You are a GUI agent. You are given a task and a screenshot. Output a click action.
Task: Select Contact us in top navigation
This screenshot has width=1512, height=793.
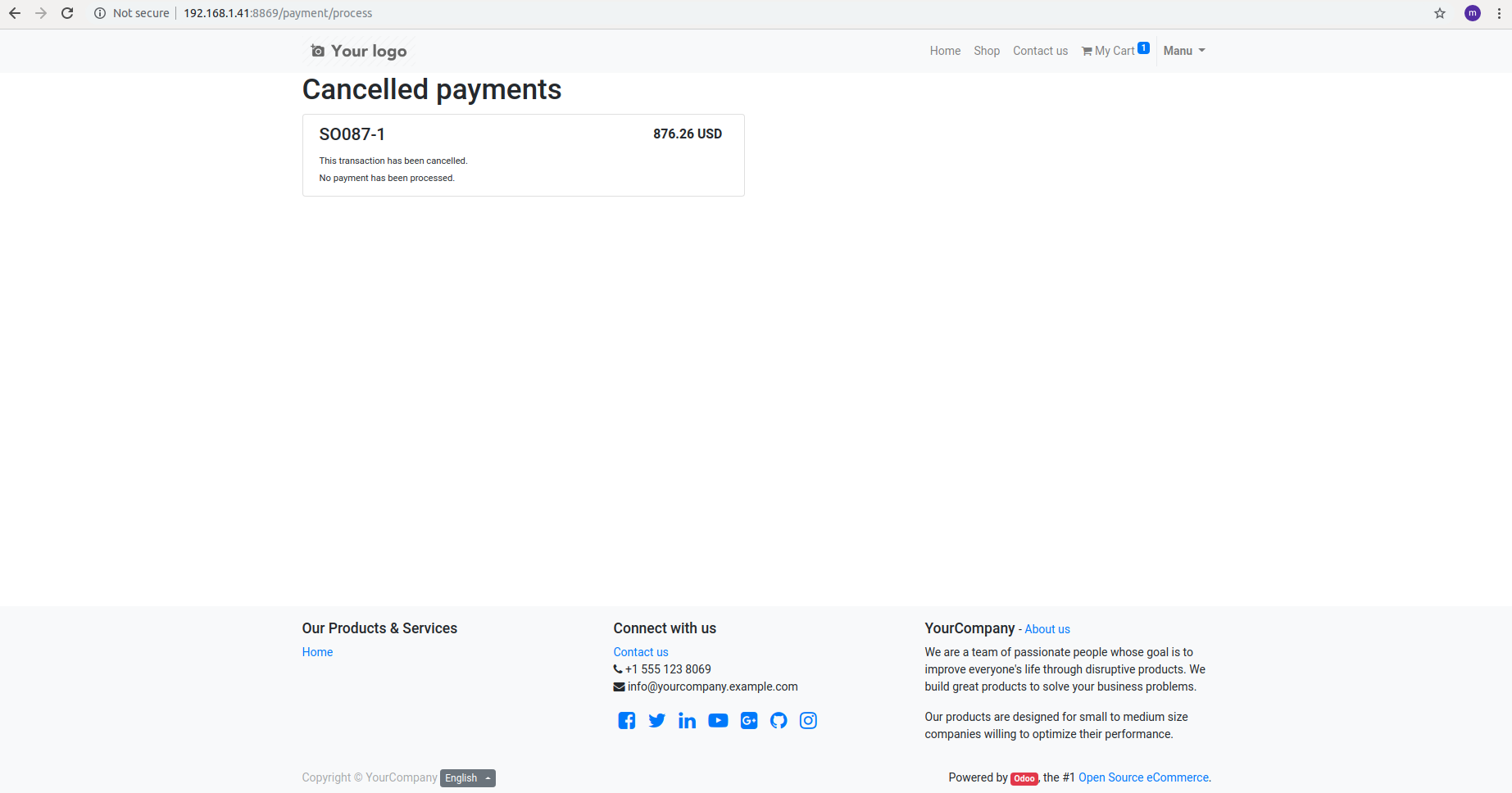[1040, 51]
